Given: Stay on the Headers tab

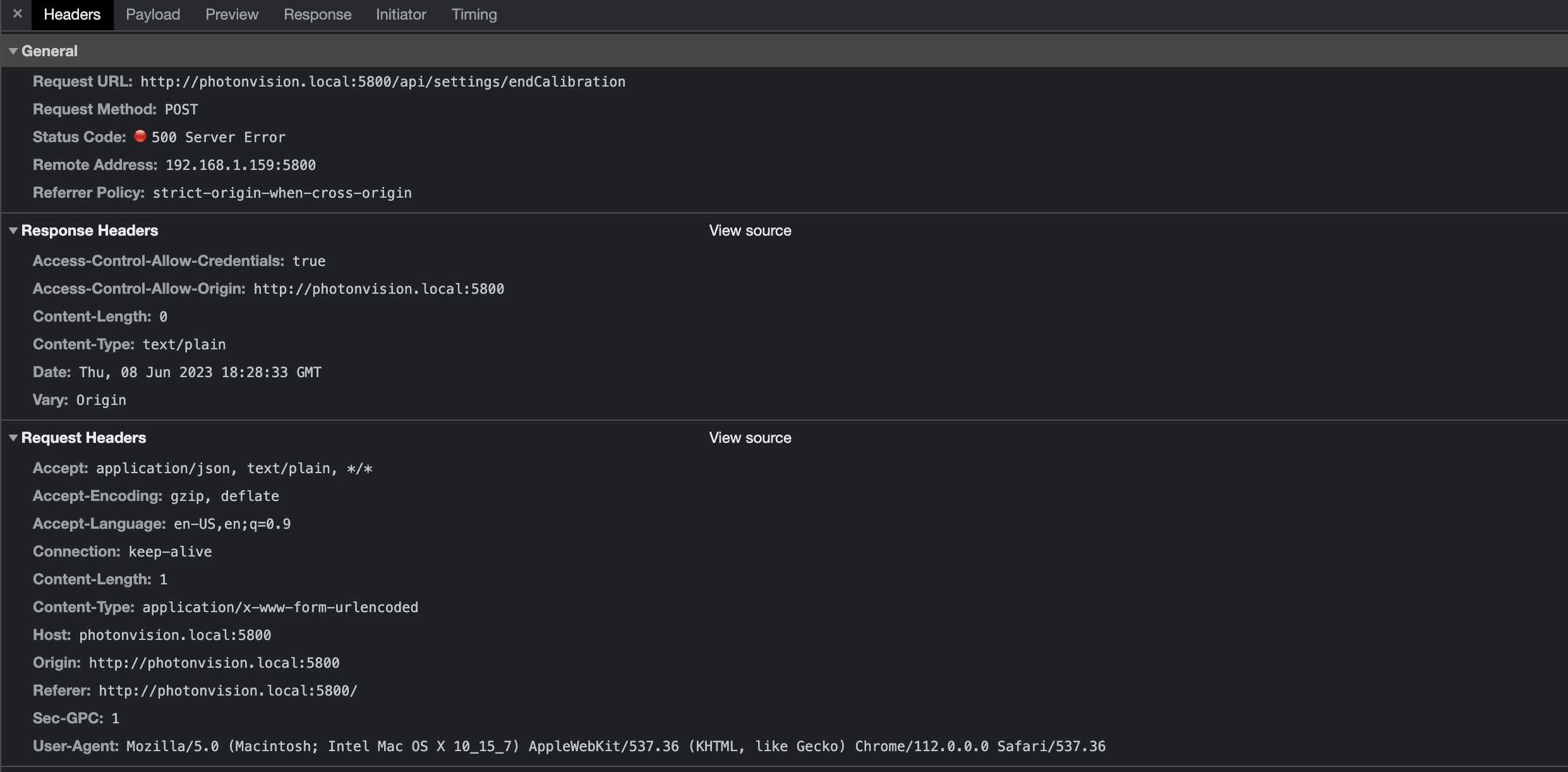Looking at the screenshot, I should pyautogui.click(x=71, y=14).
